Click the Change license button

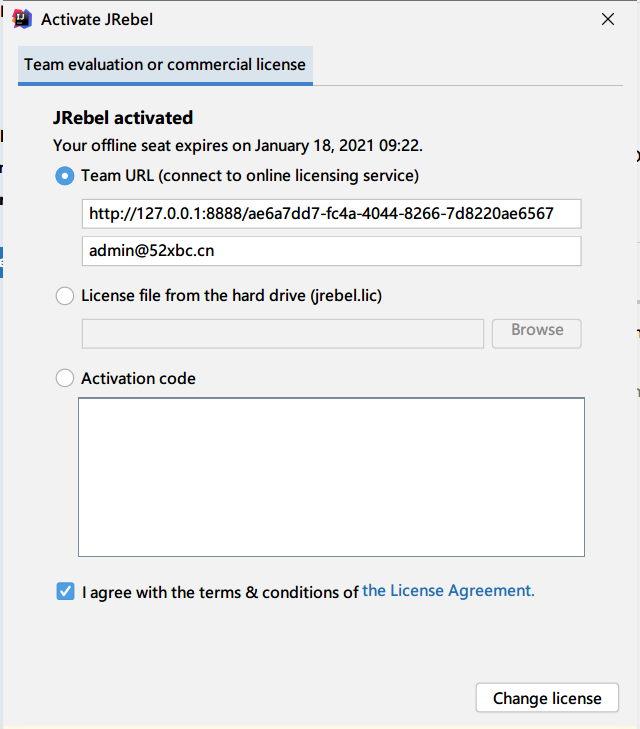(x=547, y=698)
